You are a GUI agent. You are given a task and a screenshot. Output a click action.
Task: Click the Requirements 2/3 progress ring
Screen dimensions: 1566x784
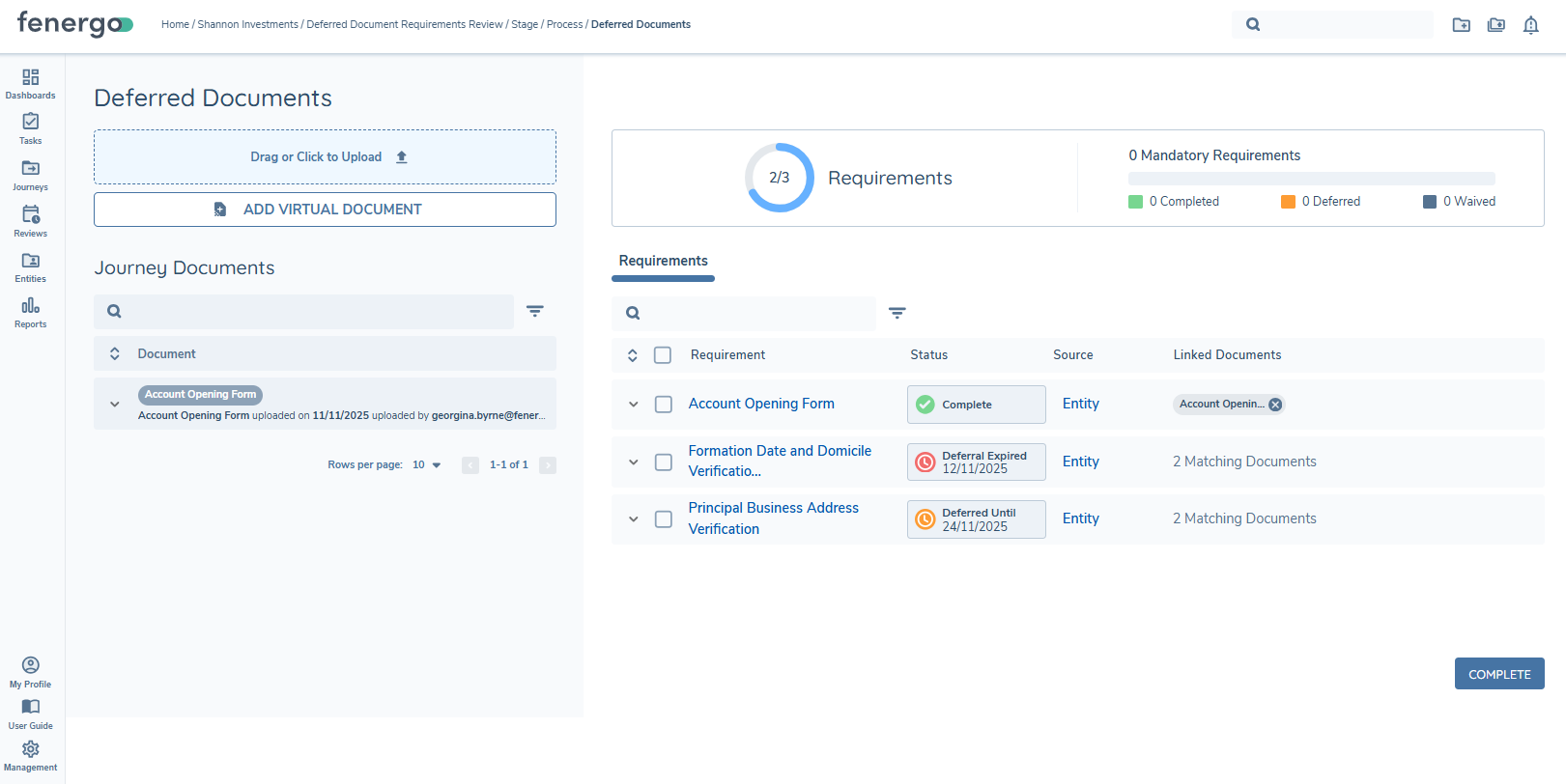coord(779,178)
